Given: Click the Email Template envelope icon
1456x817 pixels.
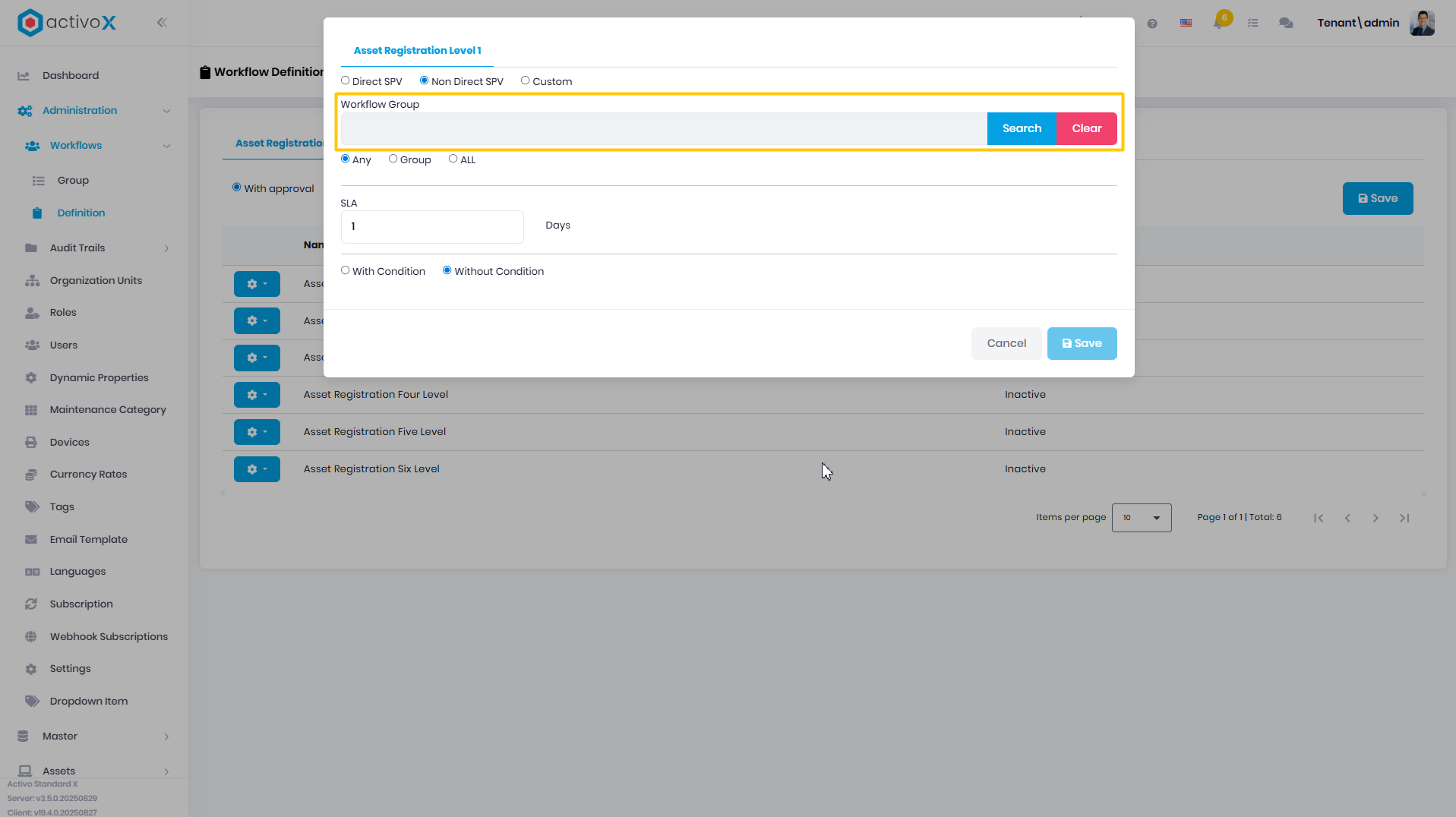Looking at the screenshot, I should pos(31,539).
